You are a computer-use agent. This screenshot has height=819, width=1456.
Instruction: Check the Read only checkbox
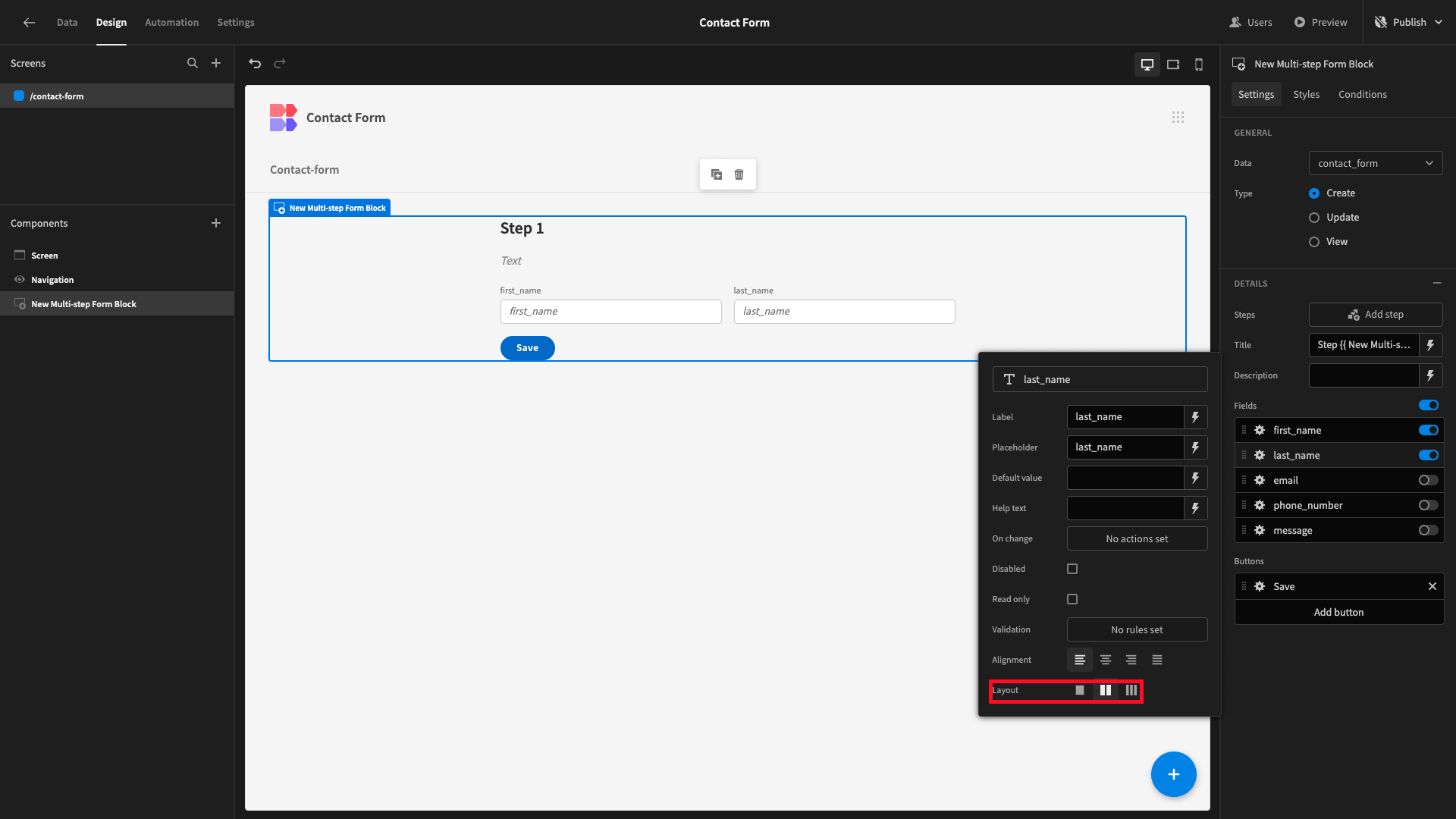[x=1072, y=599]
